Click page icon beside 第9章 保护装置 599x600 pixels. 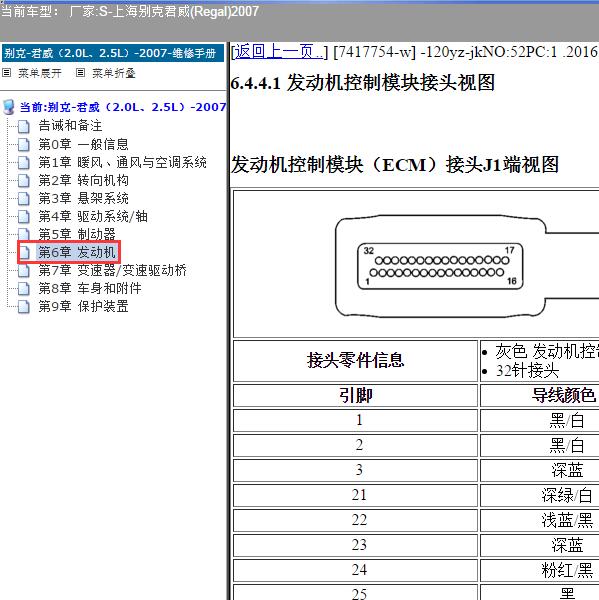coord(24,307)
